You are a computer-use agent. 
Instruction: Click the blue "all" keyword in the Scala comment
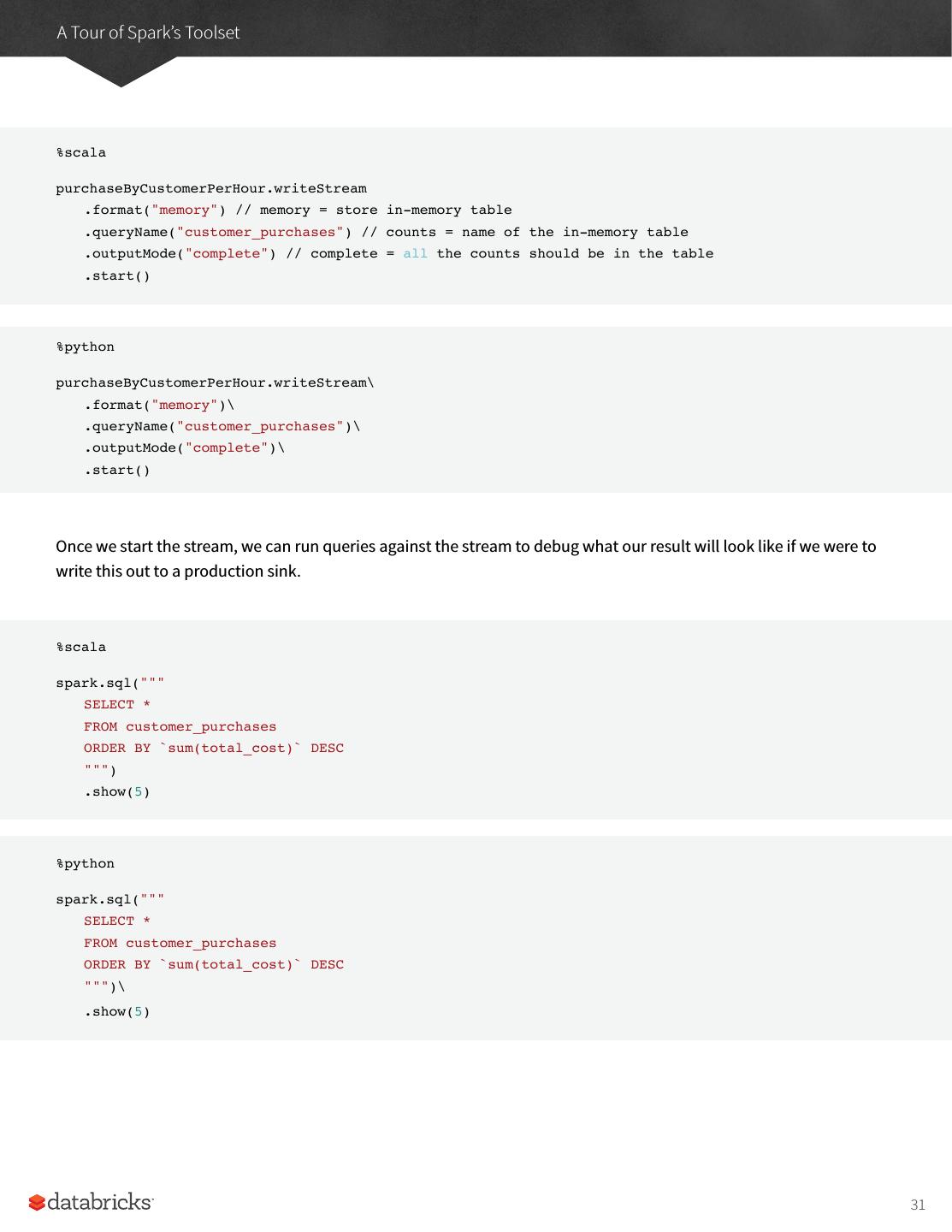click(x=415, y=253)
